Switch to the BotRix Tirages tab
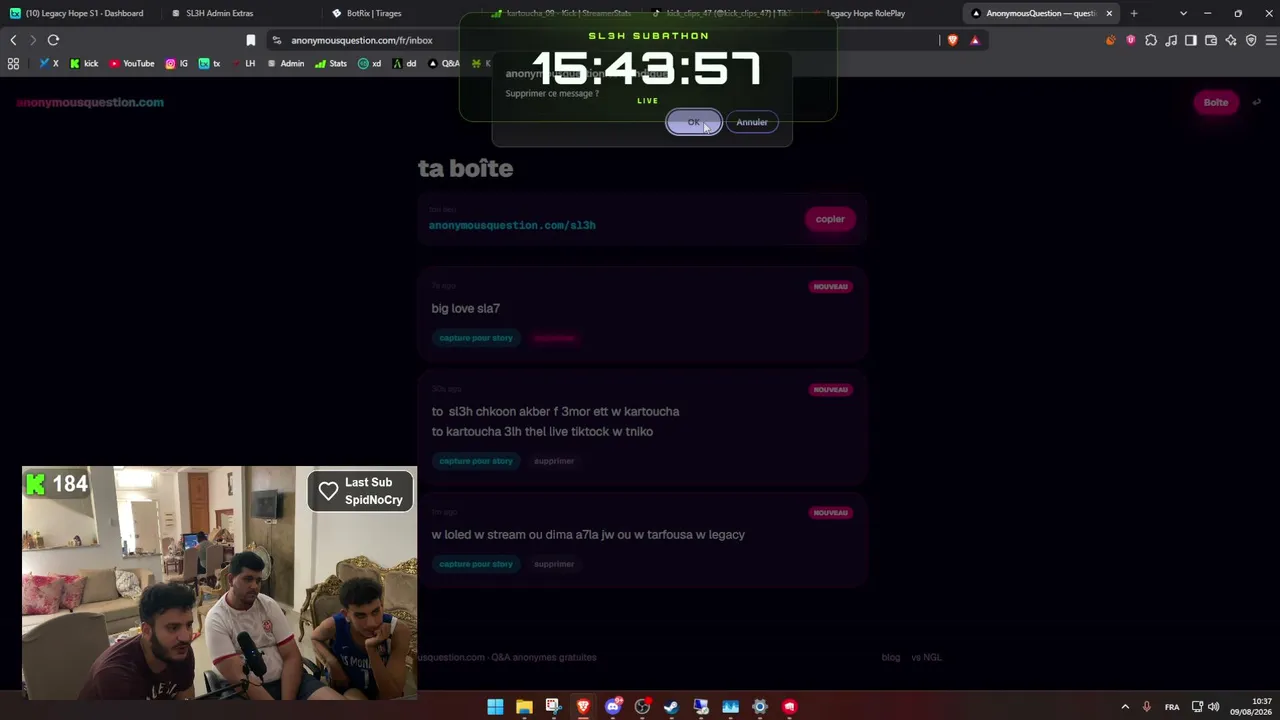The width and height of the screenshot is (1280, 720). coord(402,13)
